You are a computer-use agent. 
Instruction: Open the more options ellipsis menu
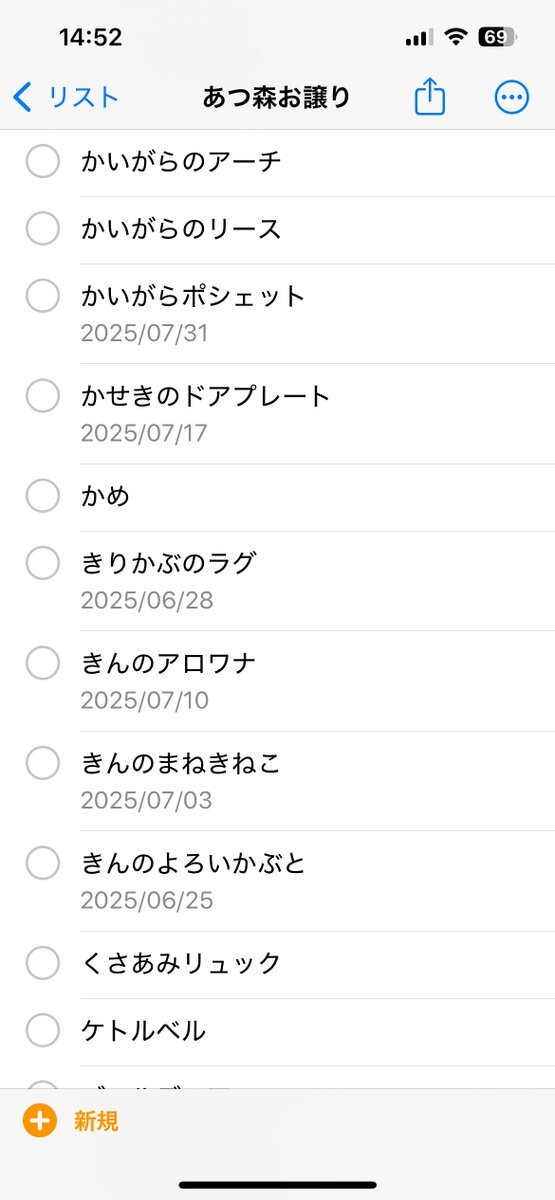[x=512, y=97]
